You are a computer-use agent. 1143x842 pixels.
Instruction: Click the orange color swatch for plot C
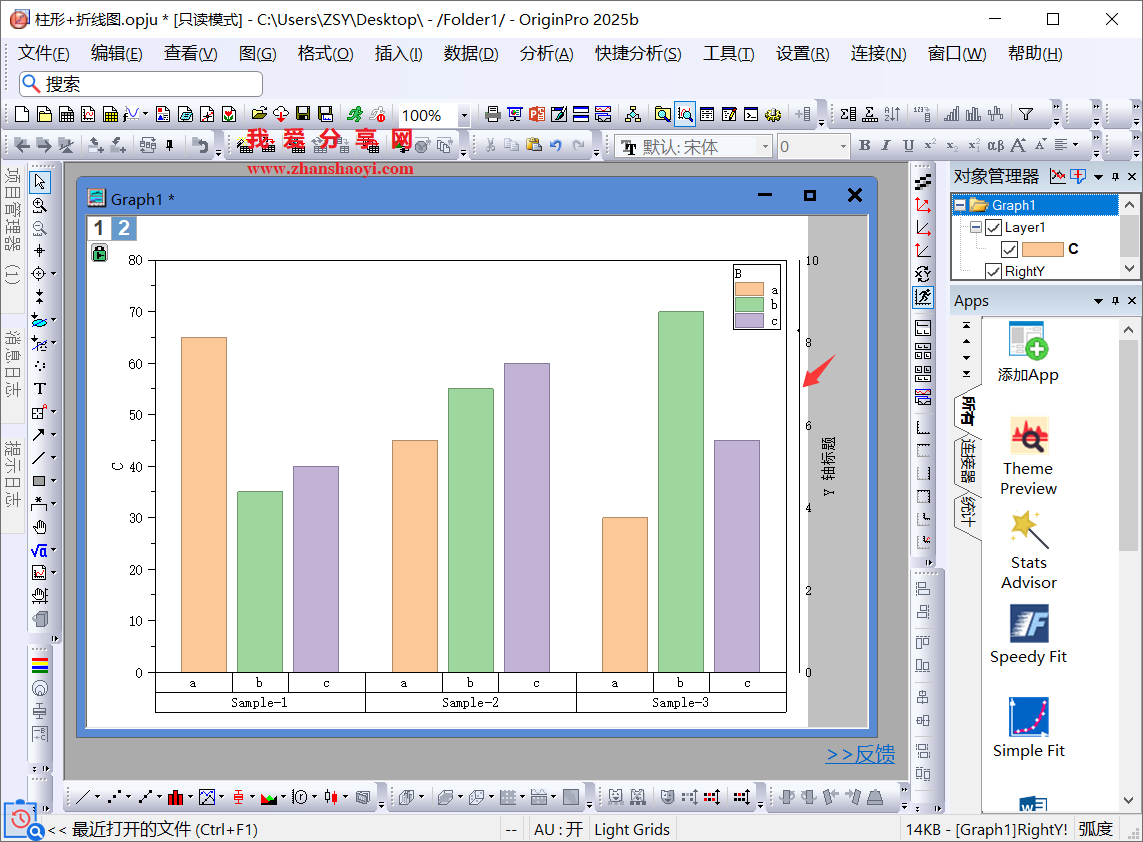click(x=1042, y=249)
